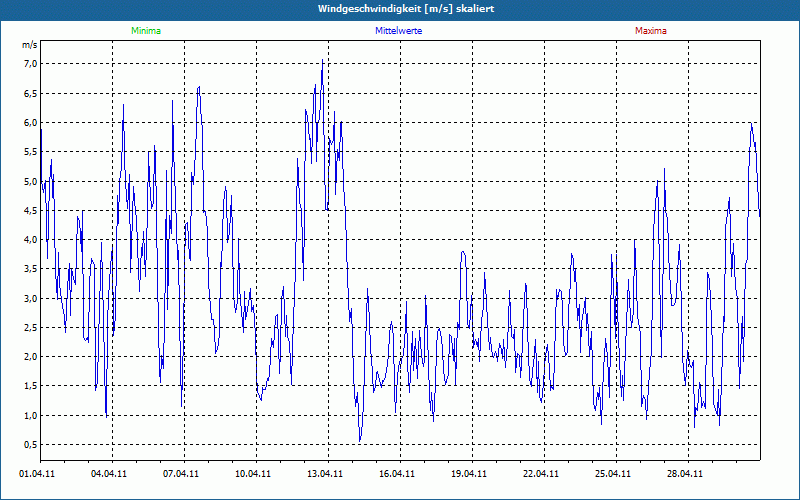Click the 1,0 y-axis value
800x500 pixels.
pos(31,415)
